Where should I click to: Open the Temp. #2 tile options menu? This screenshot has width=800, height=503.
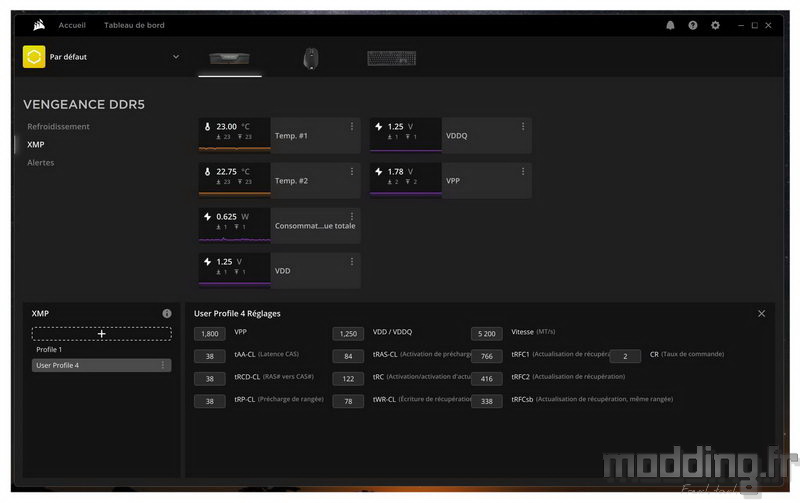coord(352,171)
